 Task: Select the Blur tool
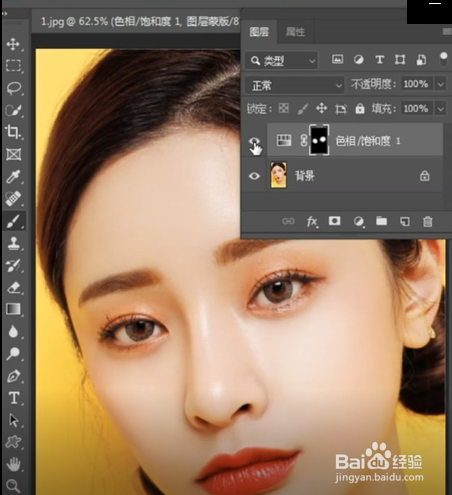[13, 331]
